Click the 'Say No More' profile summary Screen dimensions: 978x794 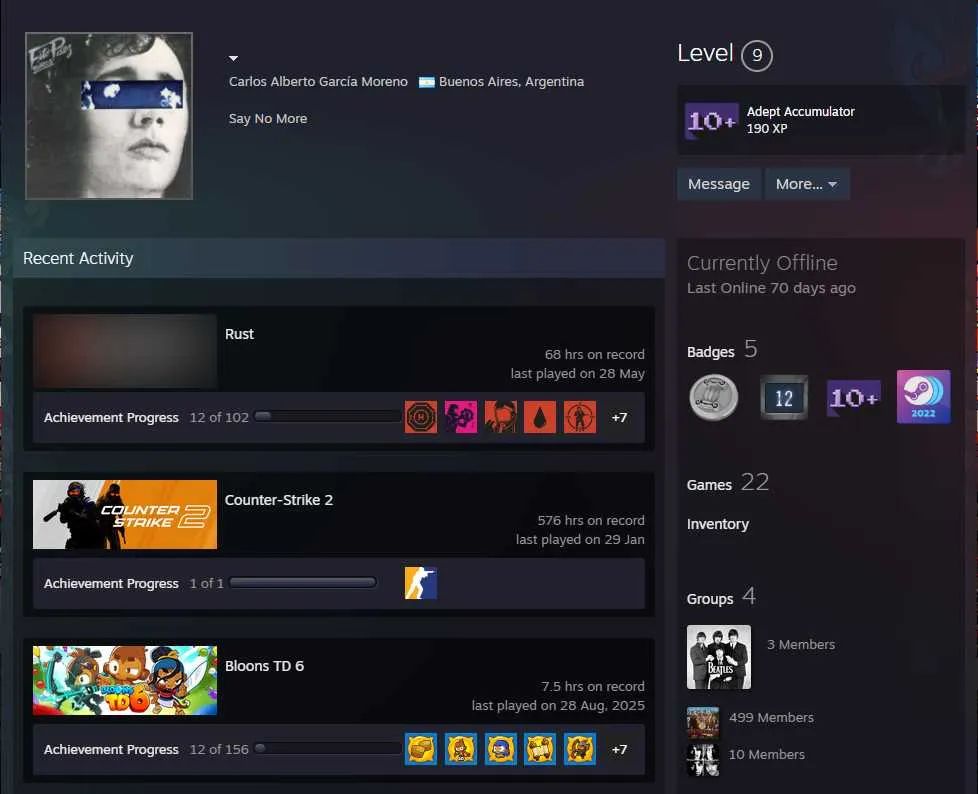(x=268, y=119)
